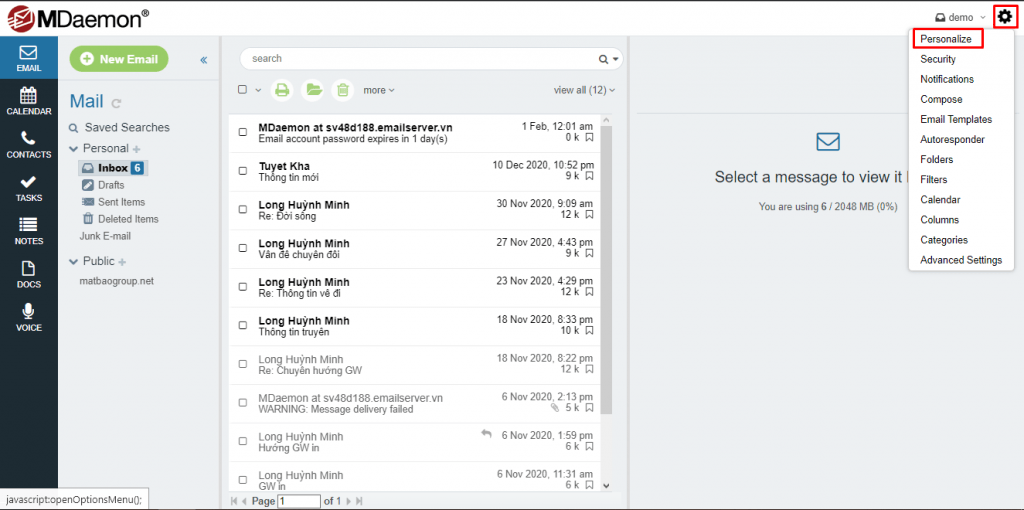Open the Calendar section in sidebar
Screen dimensions: 1024x510
tap(28, 101)
